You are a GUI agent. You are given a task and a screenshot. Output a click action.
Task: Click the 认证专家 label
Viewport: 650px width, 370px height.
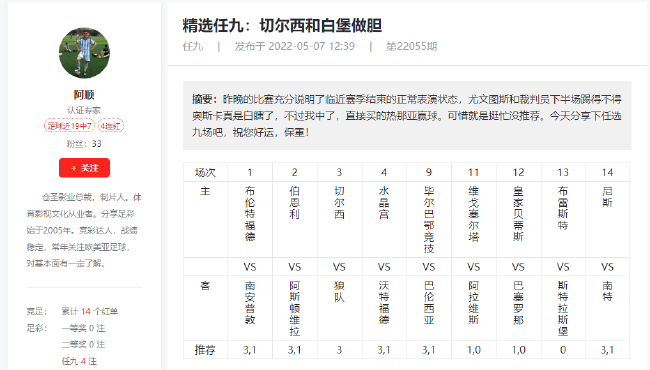tap(84, 110)
